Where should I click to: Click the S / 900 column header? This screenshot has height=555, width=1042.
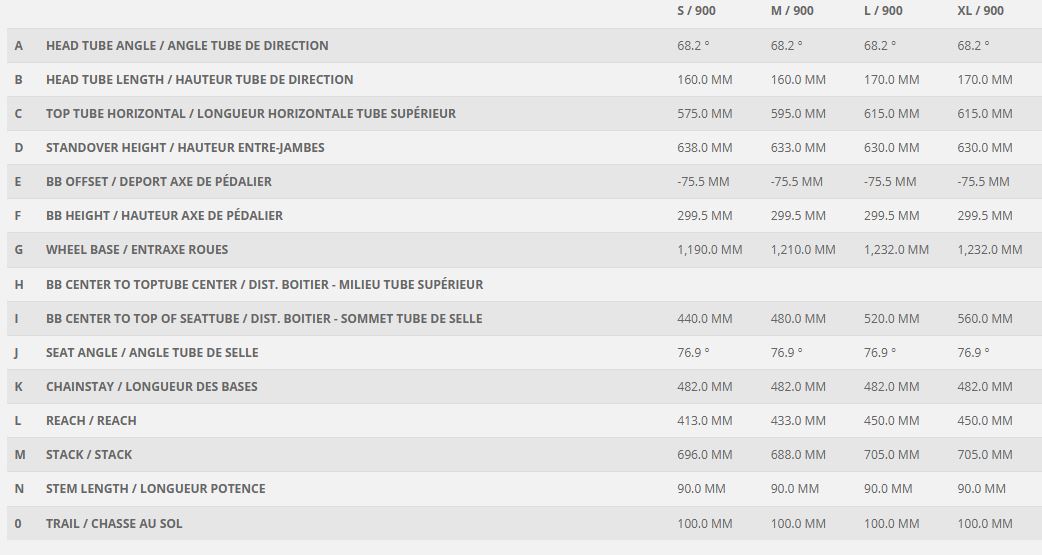(x=696, y=11)
